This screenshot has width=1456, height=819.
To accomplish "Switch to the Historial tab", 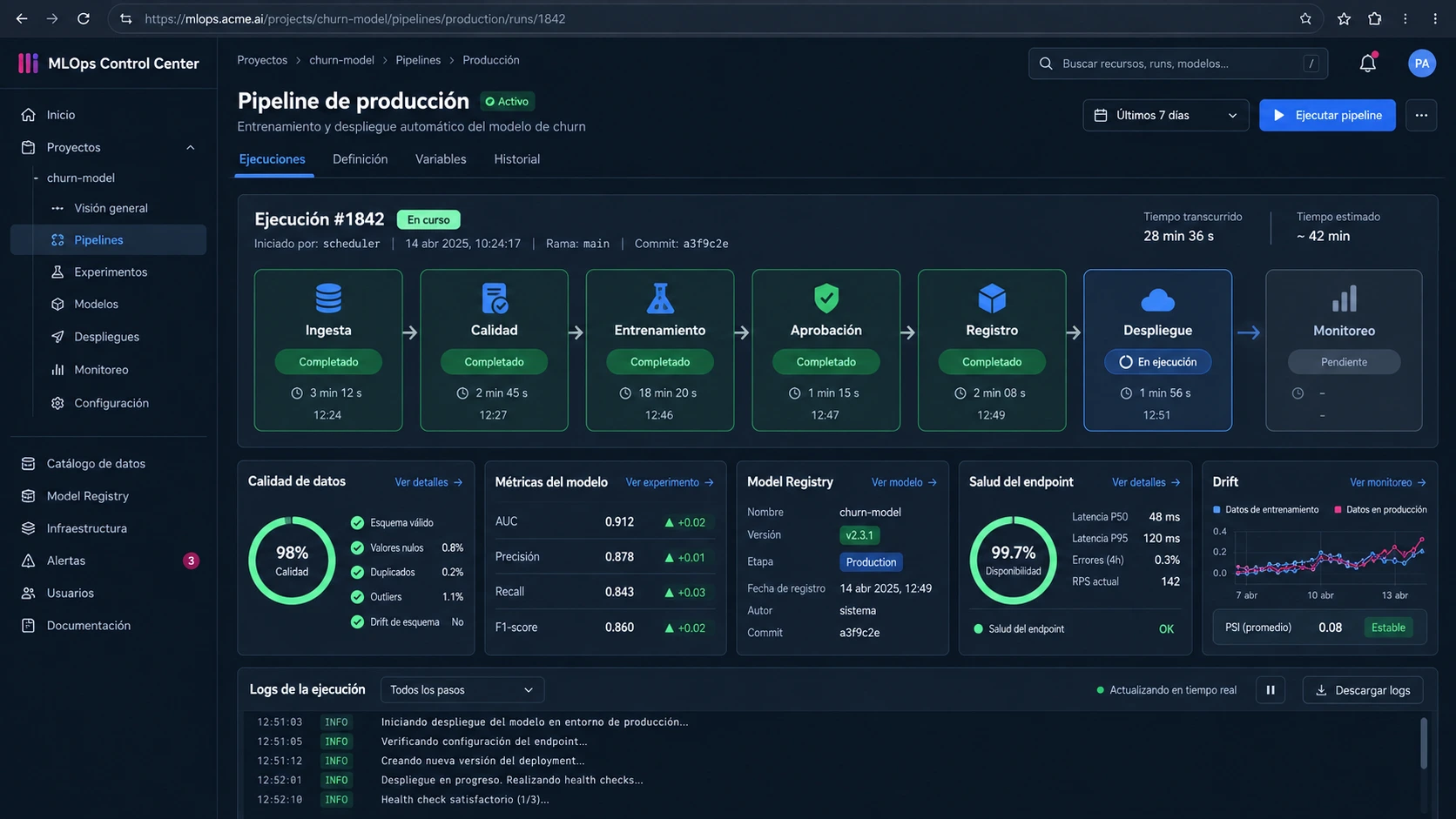I will [x=517, y=159].
